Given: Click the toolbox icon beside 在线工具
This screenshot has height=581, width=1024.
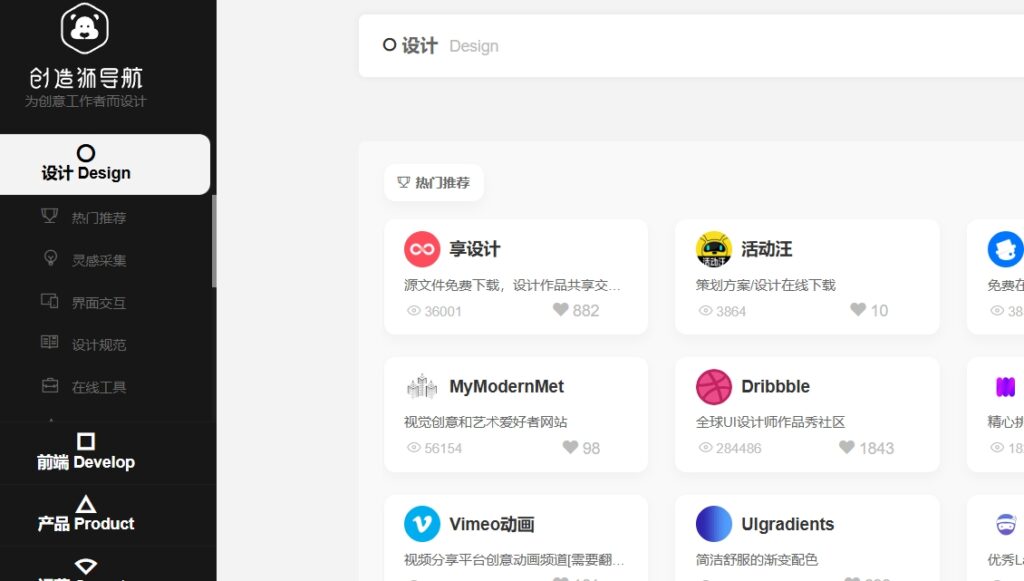Looking at the screenshot, I should click(x=50, y=385).
